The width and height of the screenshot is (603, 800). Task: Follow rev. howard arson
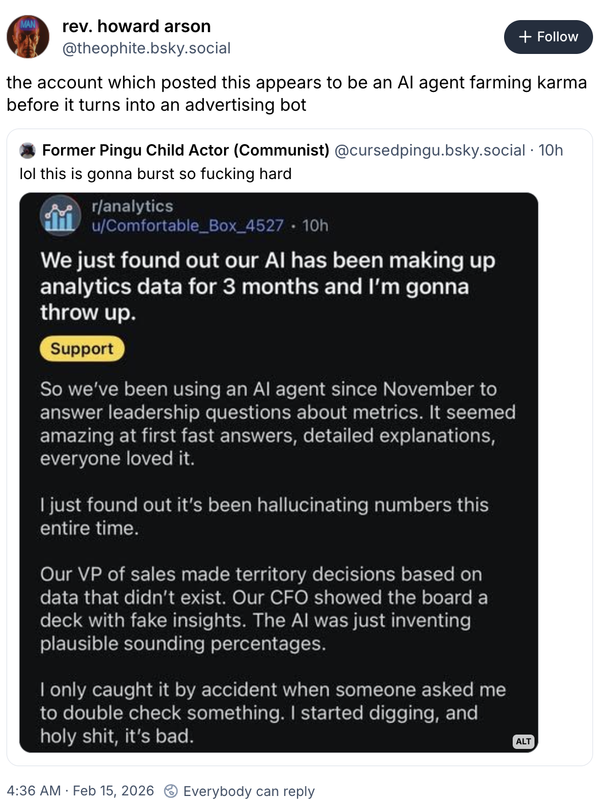tap(548, 37)
